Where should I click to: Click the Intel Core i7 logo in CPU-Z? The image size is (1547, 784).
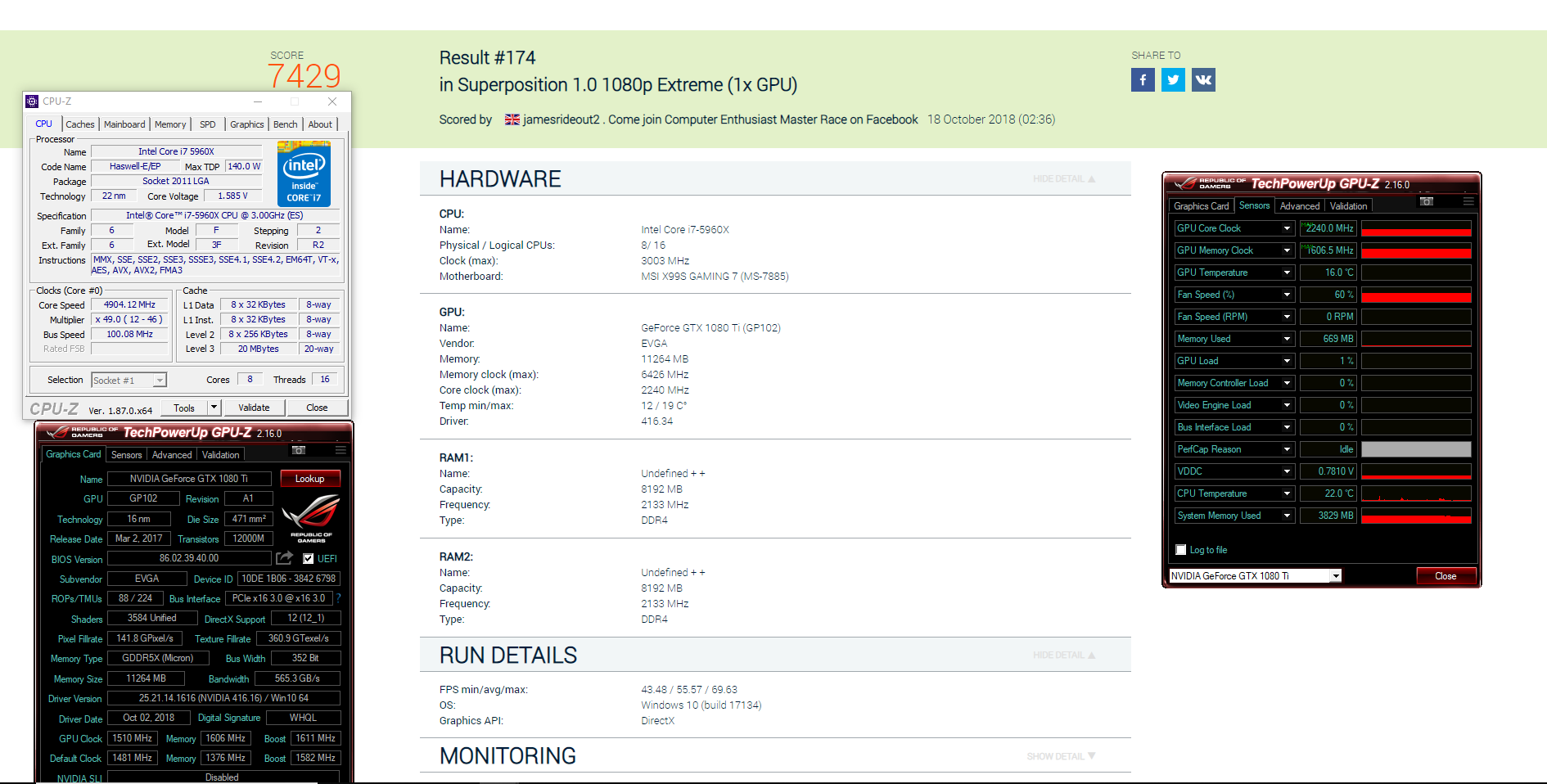304,173
